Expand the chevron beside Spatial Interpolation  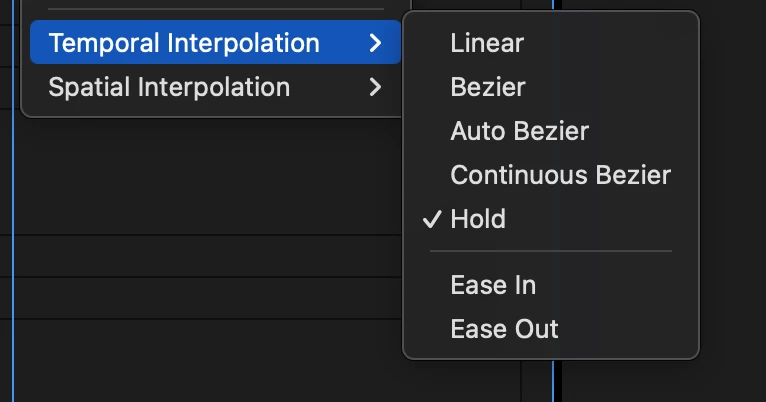(375, 88)
